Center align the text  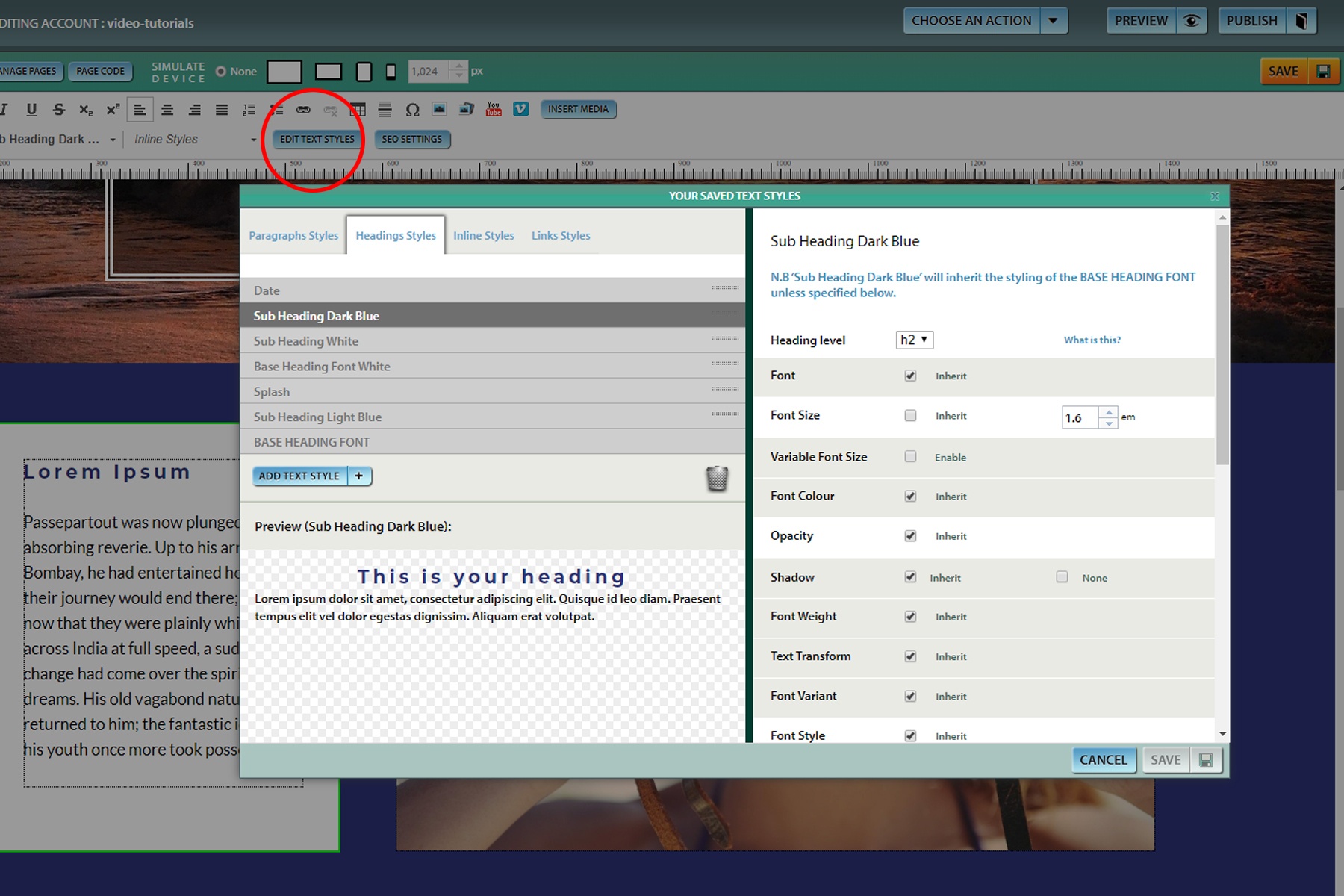click(x=167, y=110)
